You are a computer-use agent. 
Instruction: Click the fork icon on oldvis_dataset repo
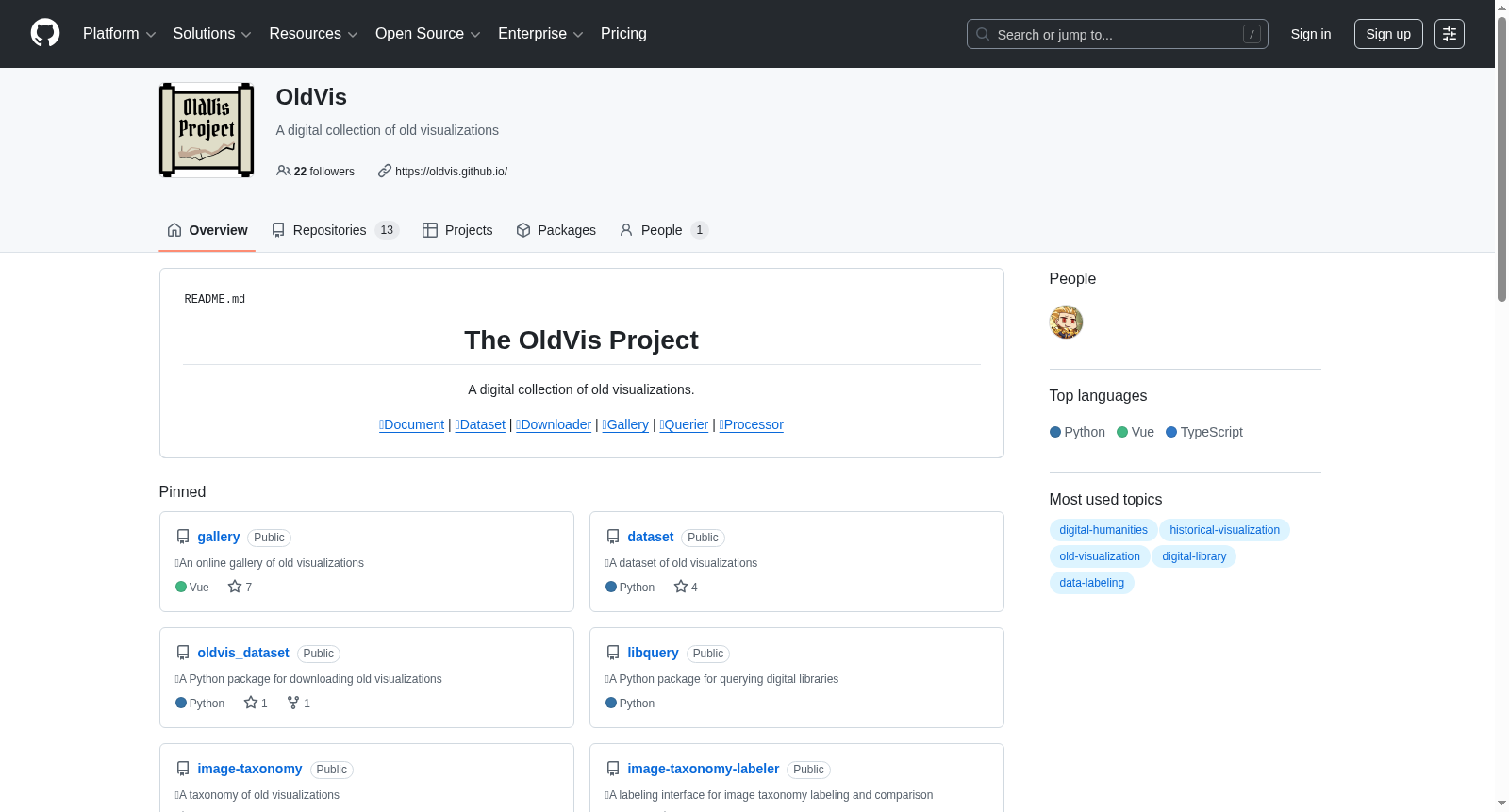tap(293, 703)
